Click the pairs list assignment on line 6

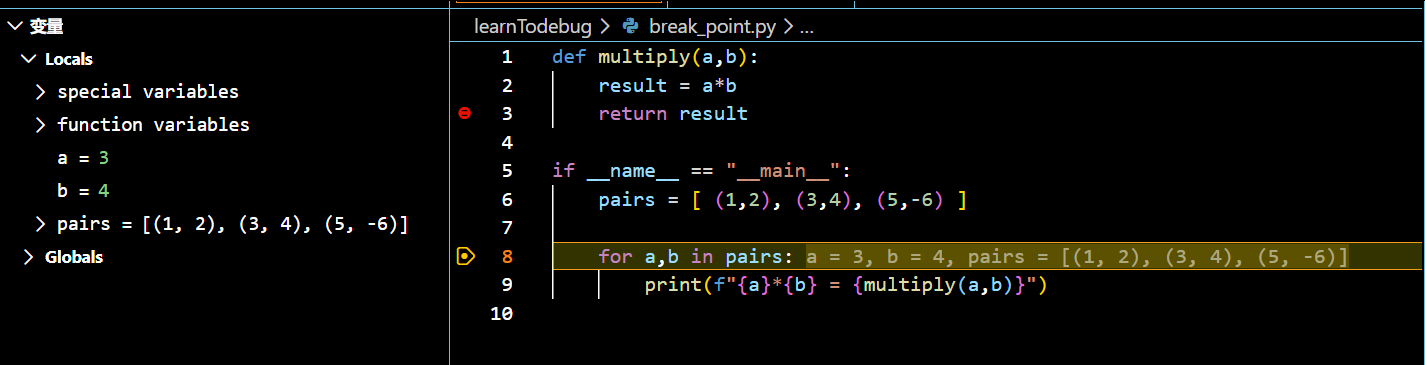[x=782, y=200]
